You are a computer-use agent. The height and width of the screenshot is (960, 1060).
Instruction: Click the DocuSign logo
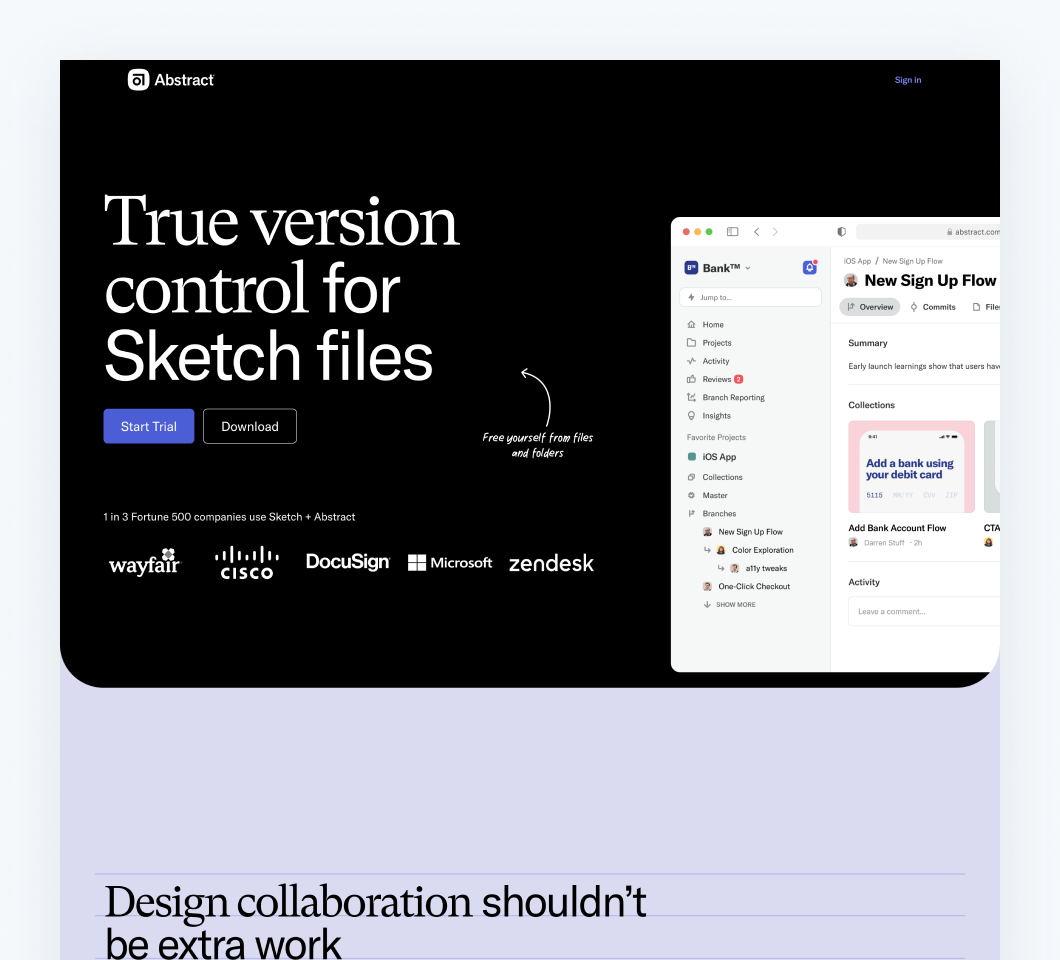347,562
